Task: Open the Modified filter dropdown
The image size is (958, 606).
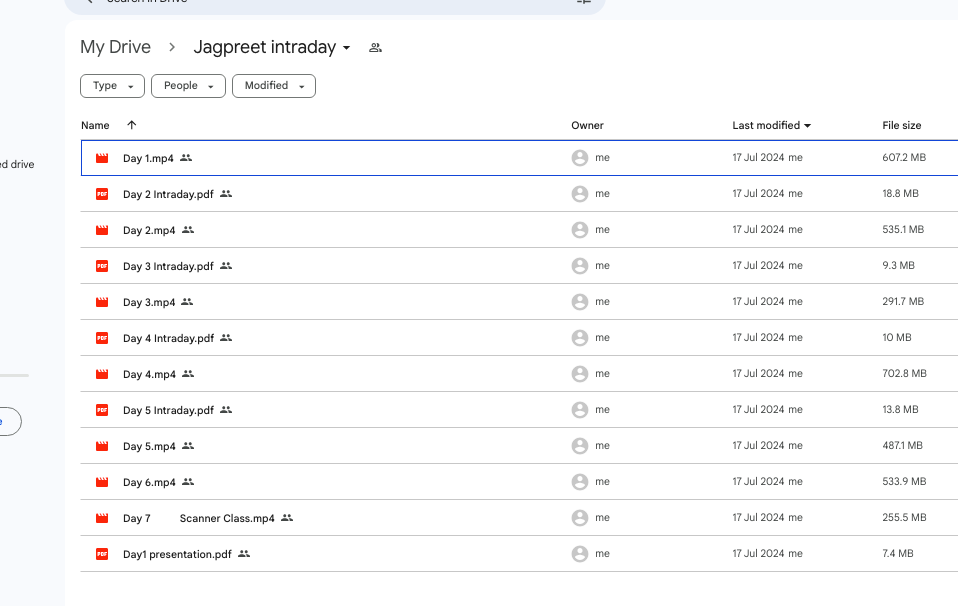Action: (273, 86)
